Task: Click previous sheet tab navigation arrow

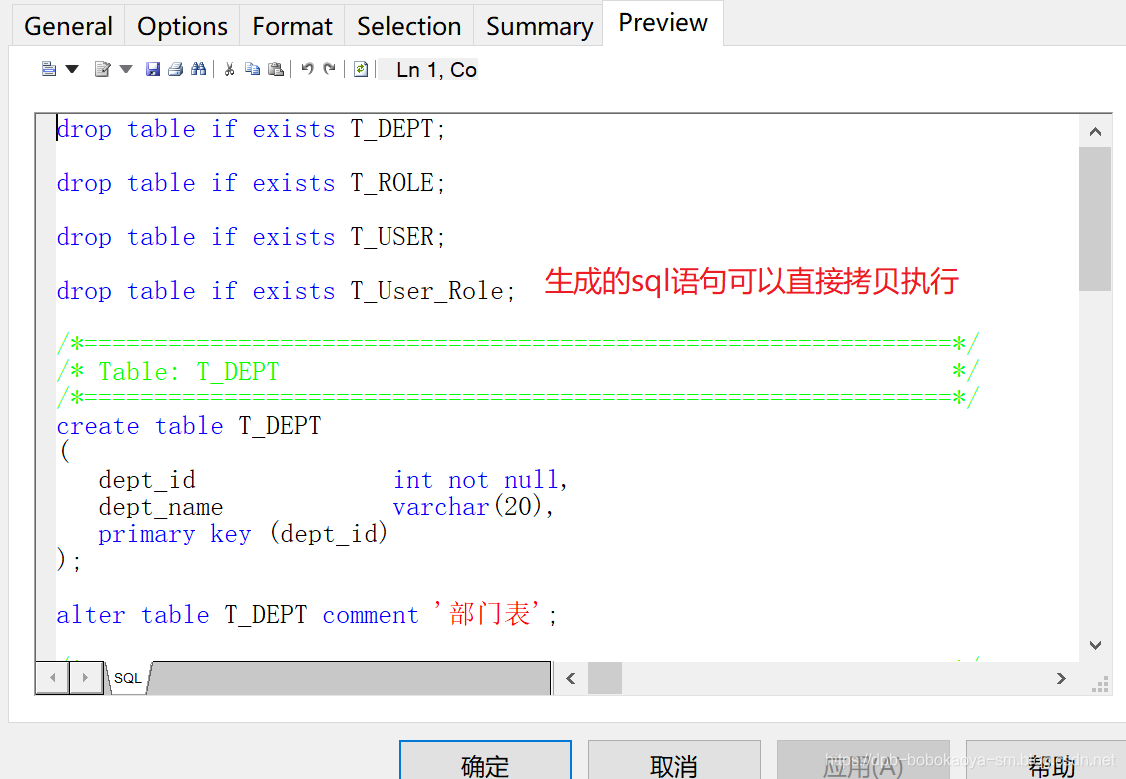Action: pos(52,678)
